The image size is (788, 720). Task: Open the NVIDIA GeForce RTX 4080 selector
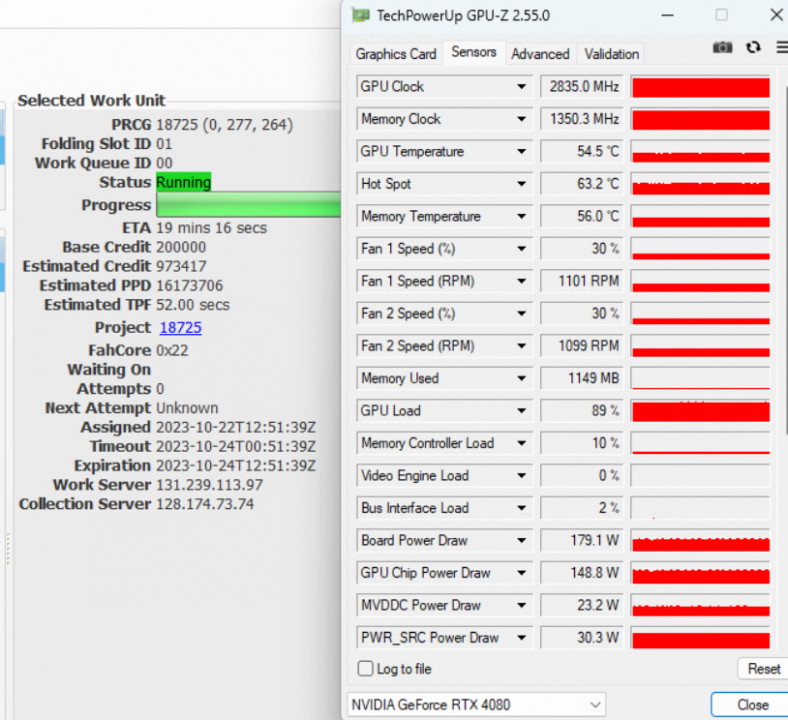pyautogui.click(x=476, y=704)
